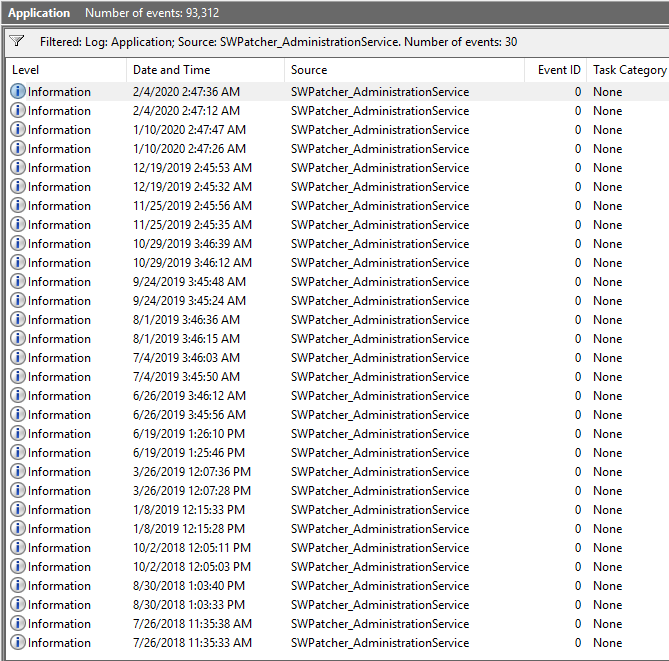Click info icon for 1/10/2020 2:47:26 AM event
The height and width of the screenshot is (661, 669).
17,149
